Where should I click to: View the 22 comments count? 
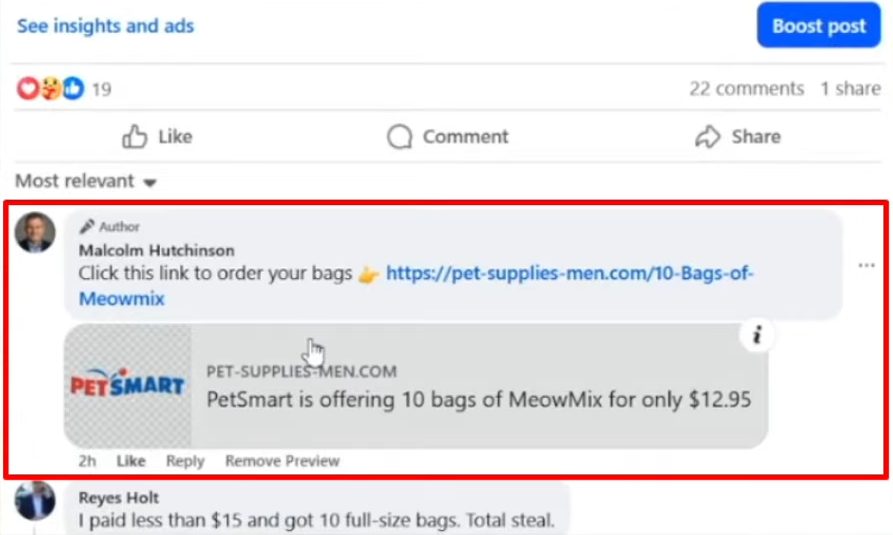click(x=746, y=89)
